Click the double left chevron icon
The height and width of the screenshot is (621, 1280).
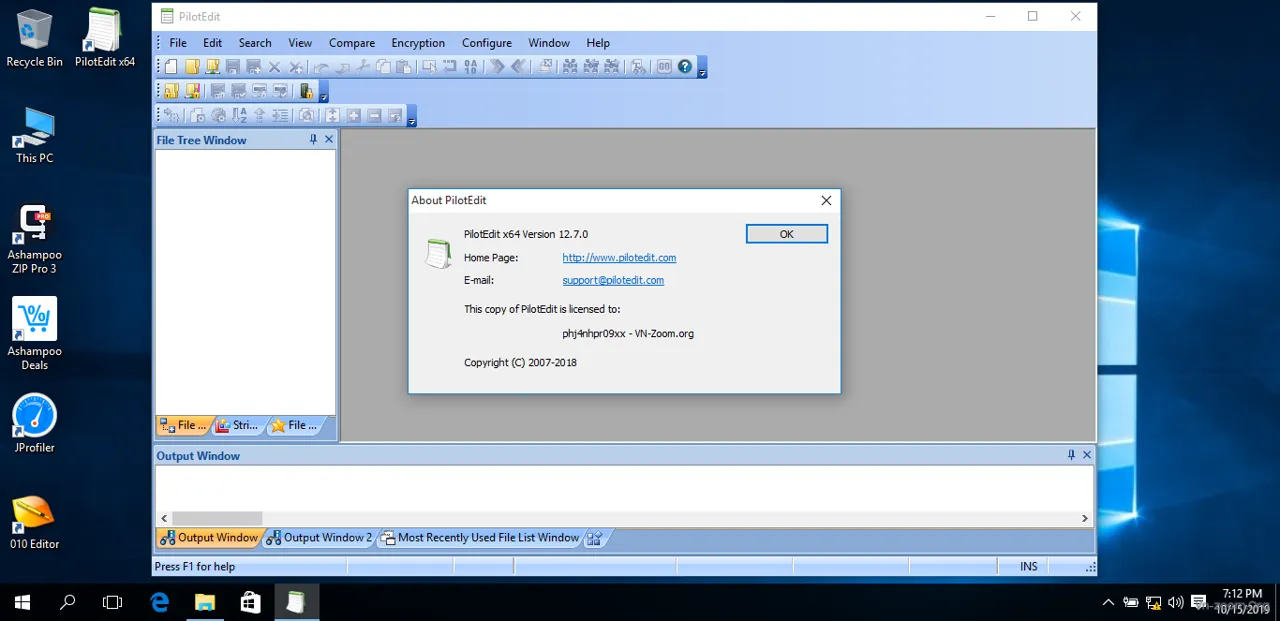point(519,67)
